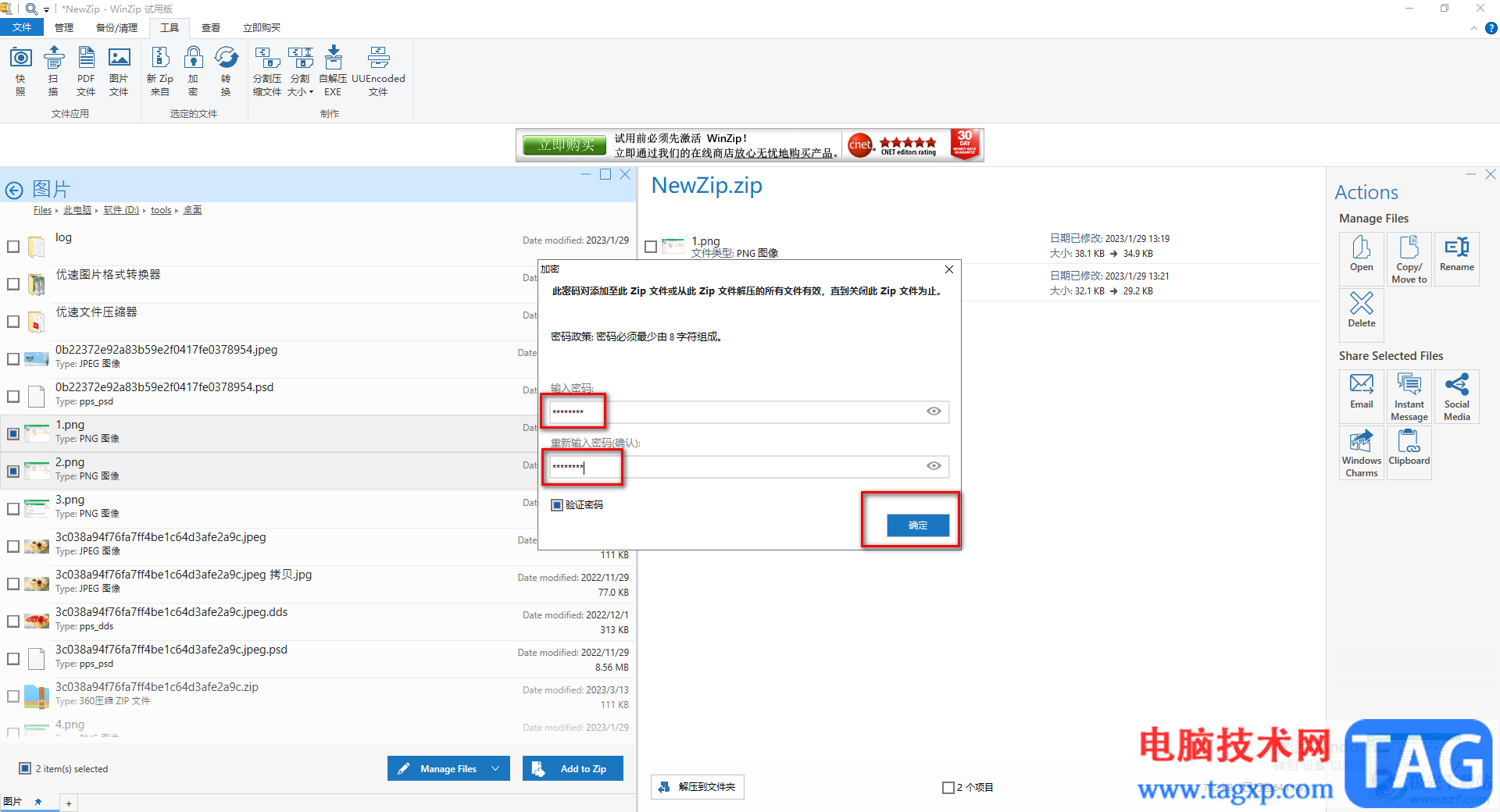Show password in confirm password field
Image resolution: width=1500 pixels, height=812 pixels.
[934, 466]
